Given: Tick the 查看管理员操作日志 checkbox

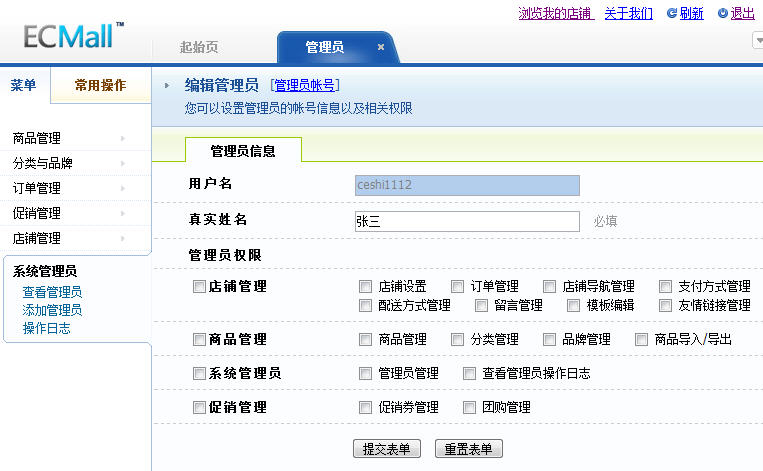Looking at the screenshot, I should [x=470, y=374].
